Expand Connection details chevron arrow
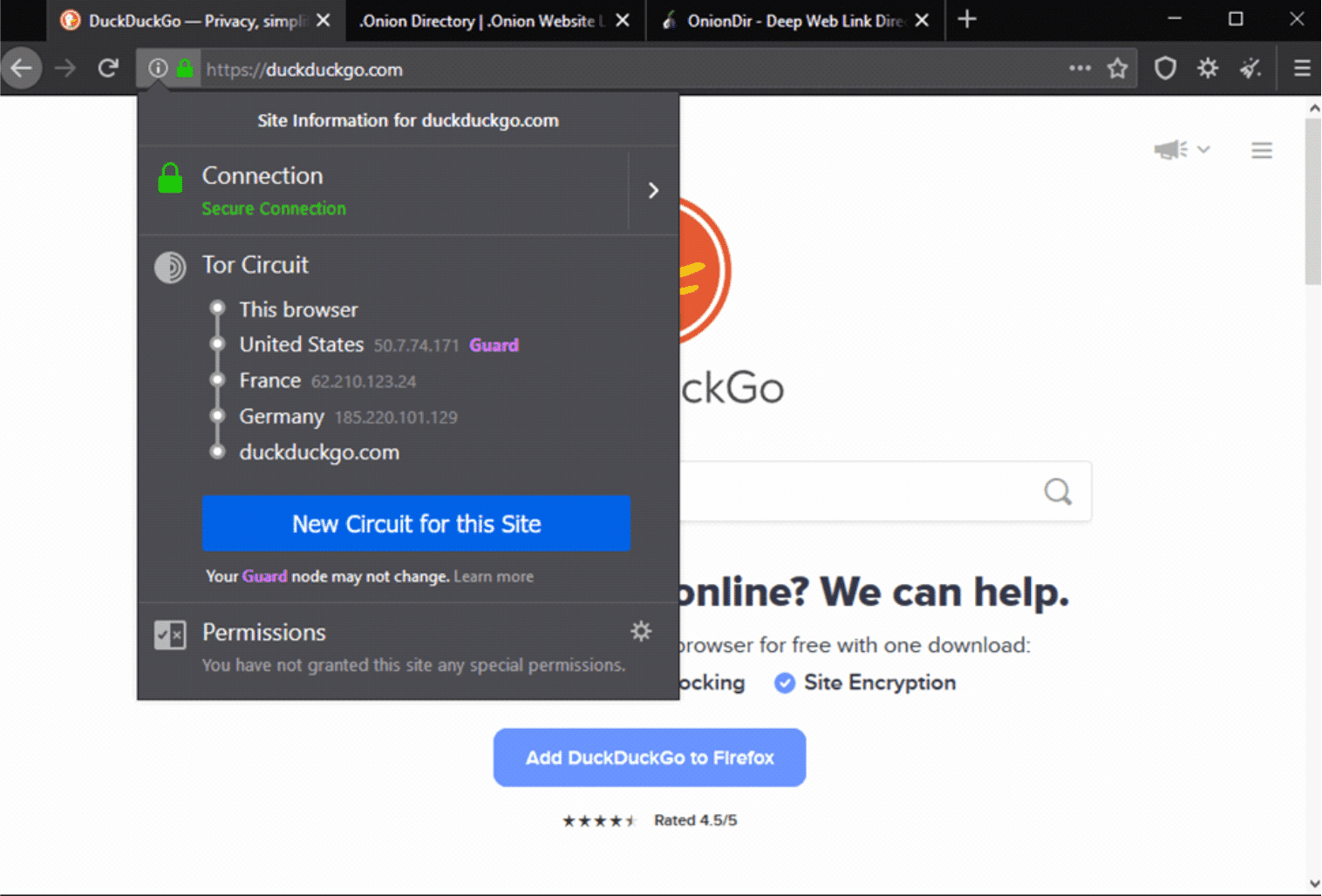This screenshot has height=896, width=1322. pos(653,190)
